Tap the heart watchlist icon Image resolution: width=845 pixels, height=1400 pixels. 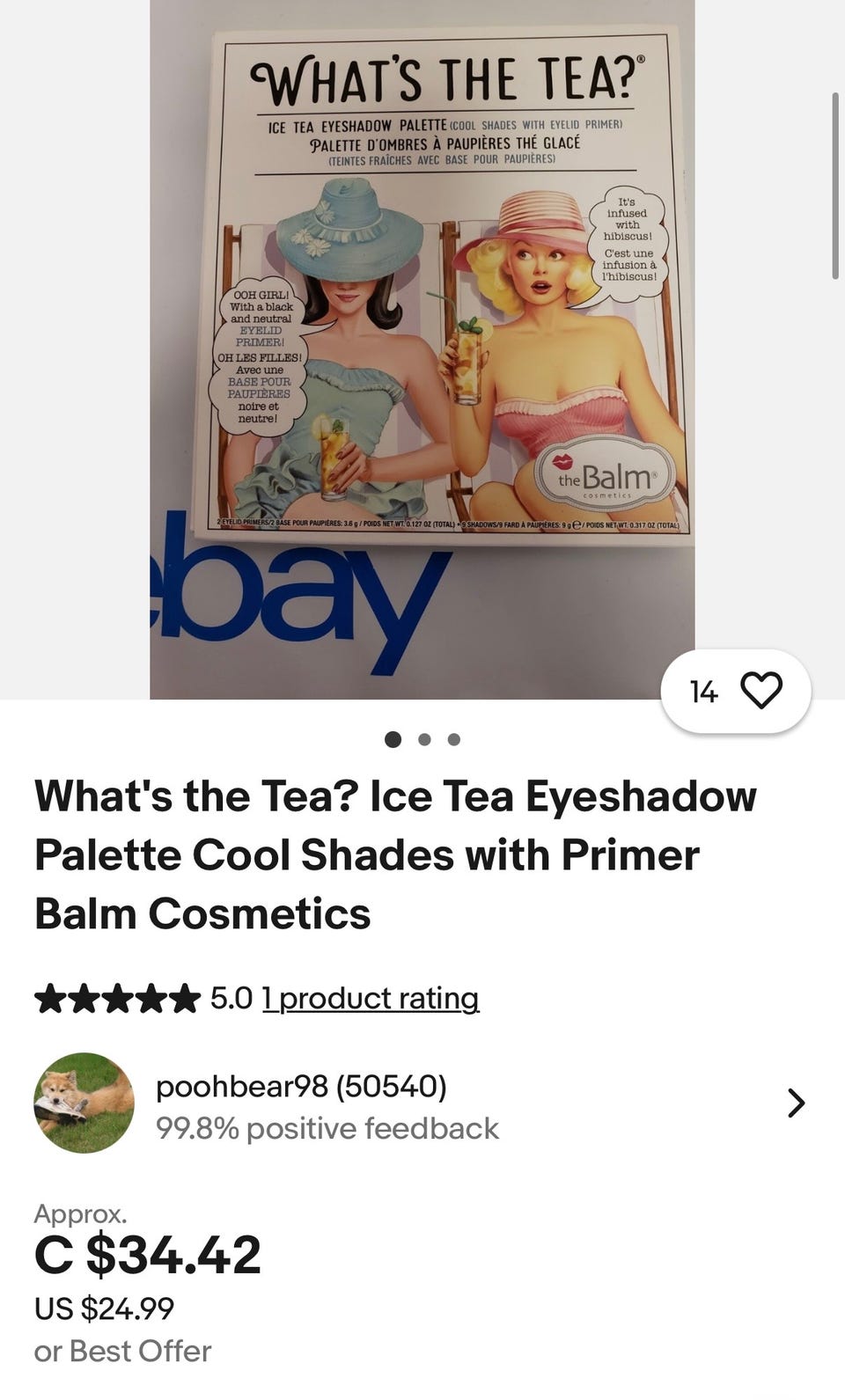click(x=761, y=691)
